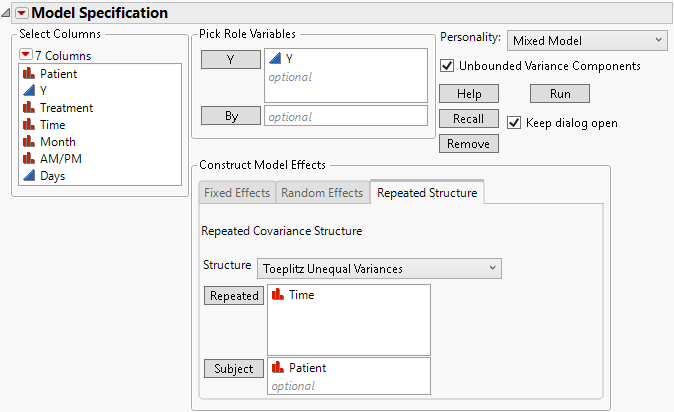Screen dimensions: 674x412
Task: Click the Time icon in Repeated box
Action: click(278, 296)
